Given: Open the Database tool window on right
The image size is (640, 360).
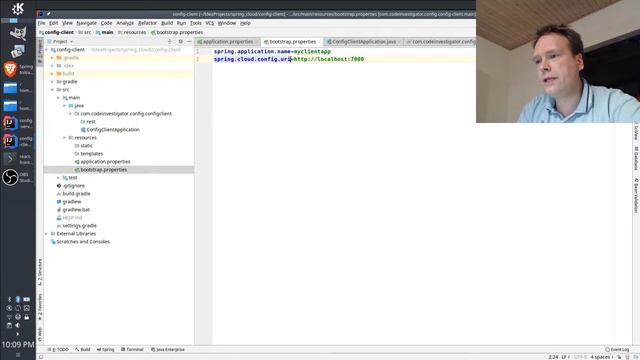Looking at the screenshot, I should (636, 158).
